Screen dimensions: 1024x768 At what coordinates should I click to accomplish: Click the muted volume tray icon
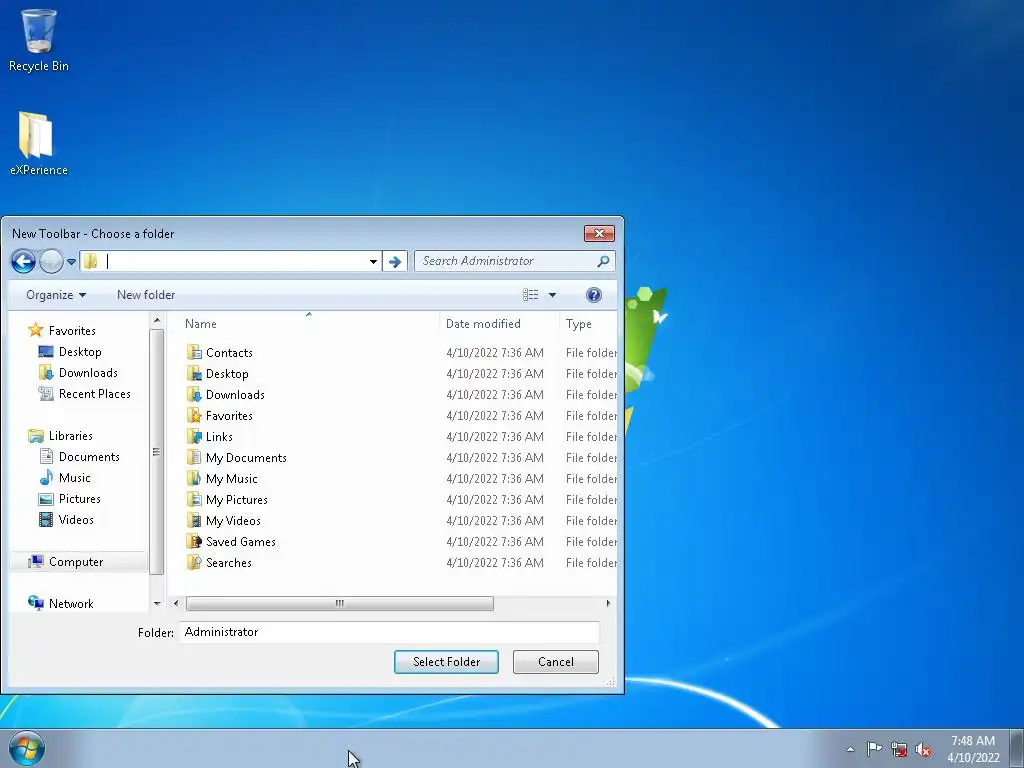pos(923,749)
